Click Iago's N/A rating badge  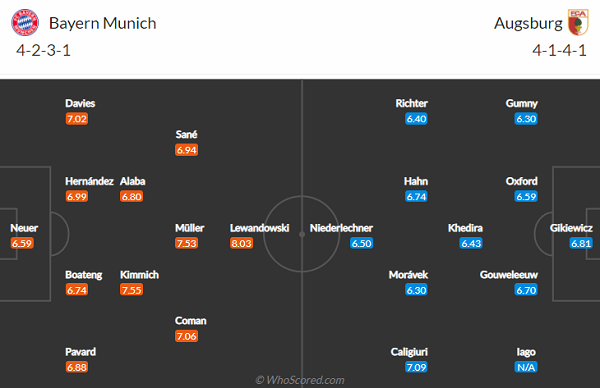tap(526, 367)
